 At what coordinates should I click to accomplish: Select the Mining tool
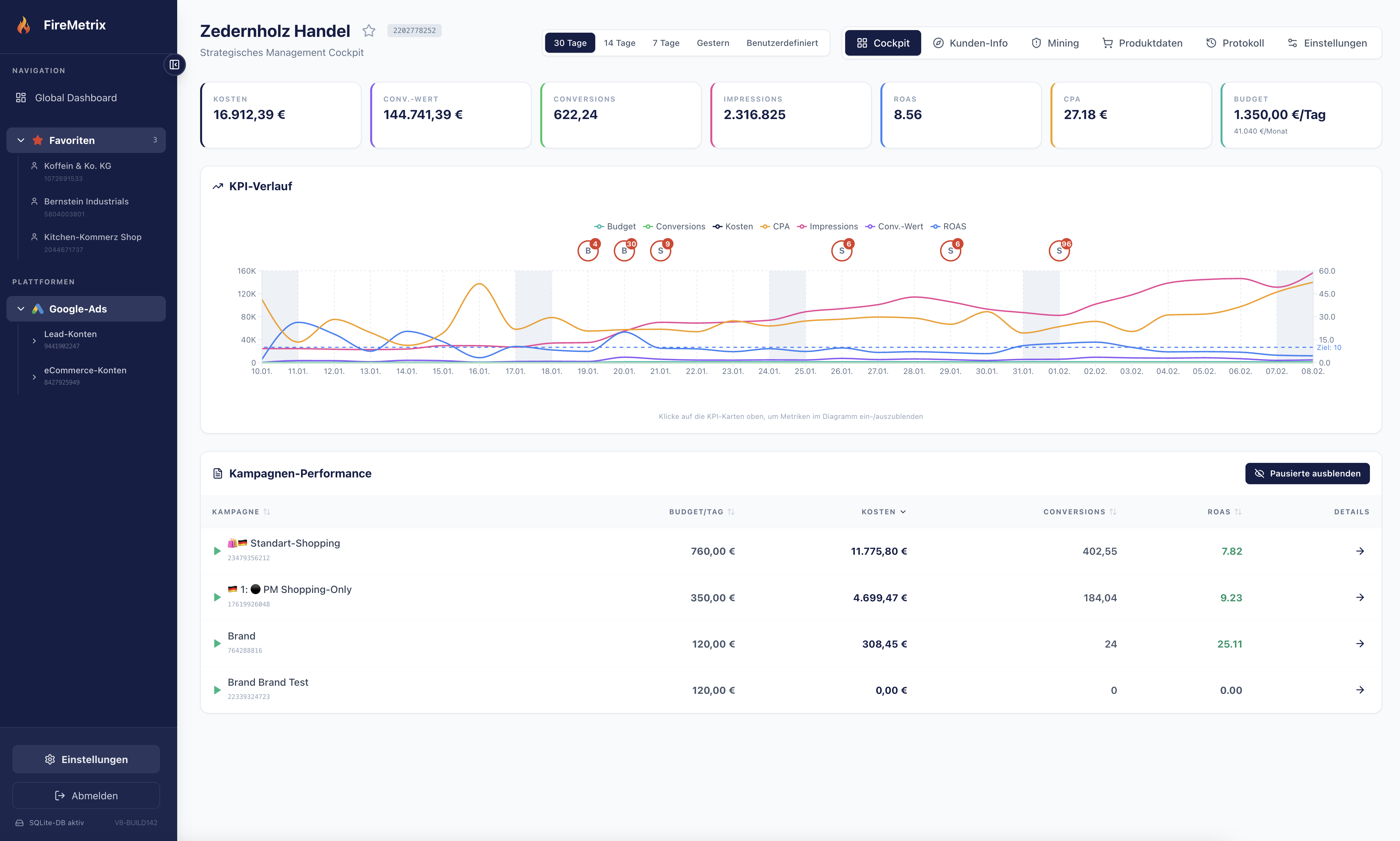(x=1055, y=42)
